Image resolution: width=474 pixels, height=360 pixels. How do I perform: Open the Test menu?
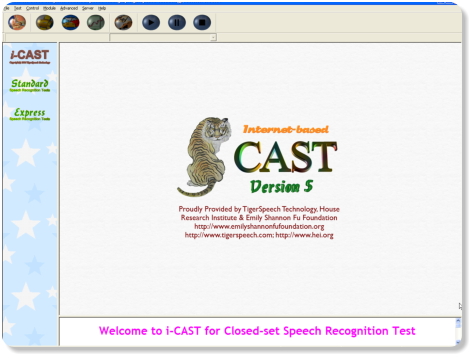point(18,8)
